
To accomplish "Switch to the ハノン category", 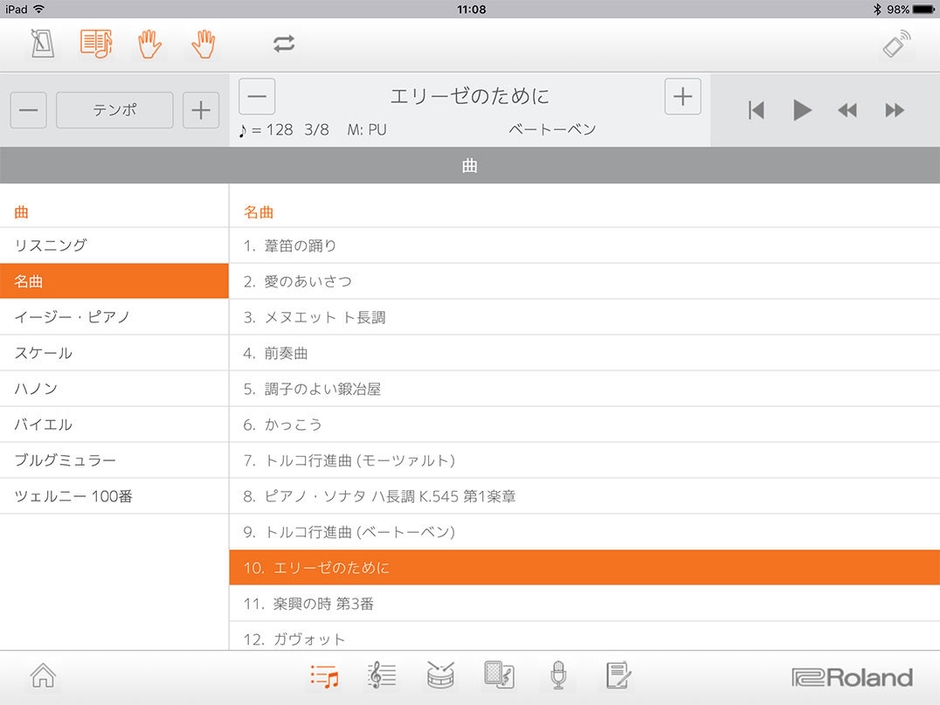I will pyautogui.click(x=114, y=389).
